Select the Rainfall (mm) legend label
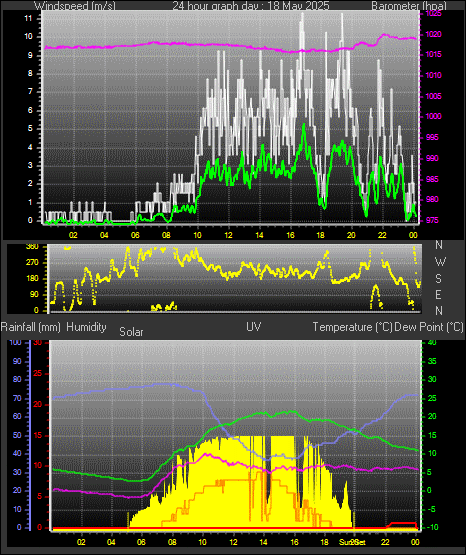 (x=30, y=327)
